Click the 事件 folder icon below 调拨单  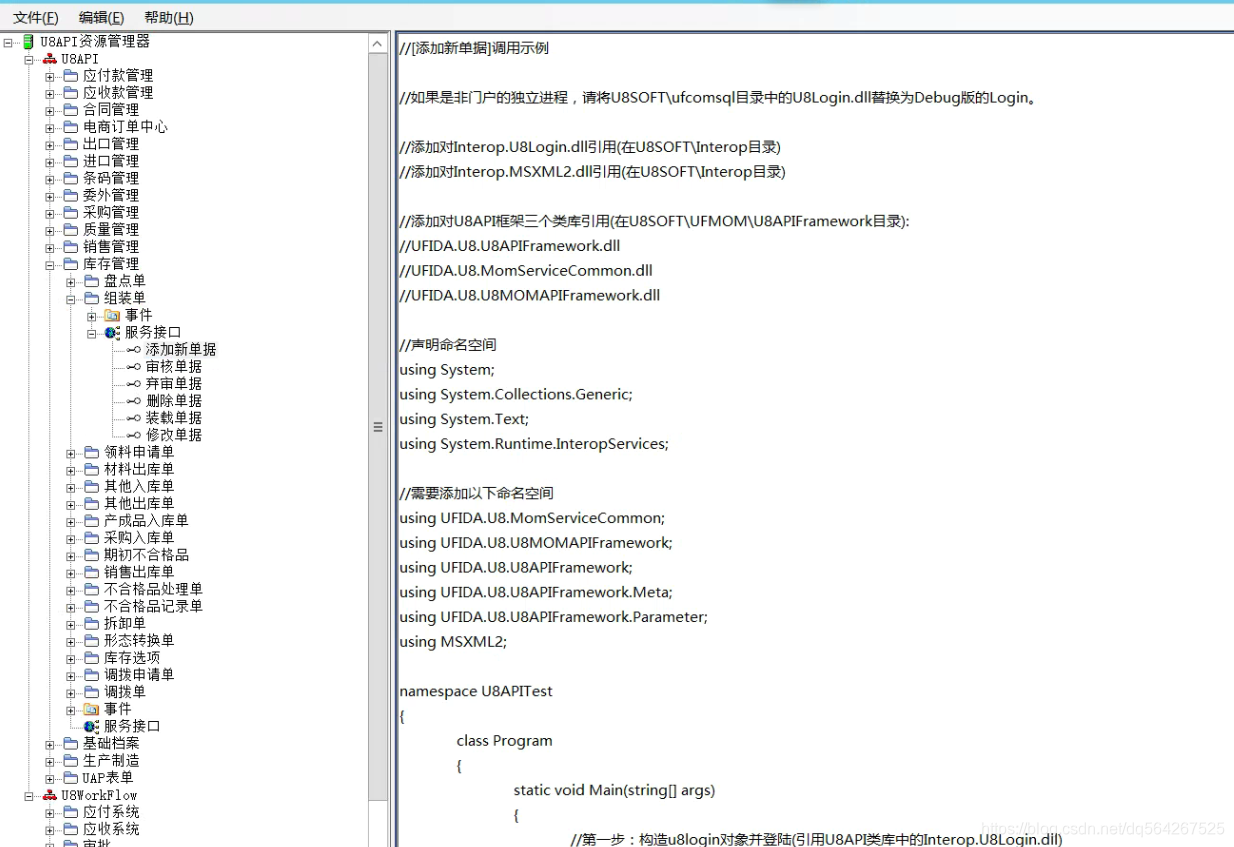coord(91,709)
